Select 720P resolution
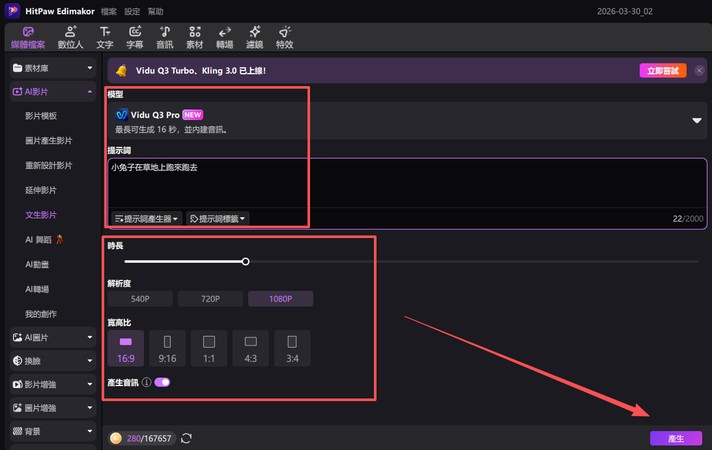 pos(210,299)
